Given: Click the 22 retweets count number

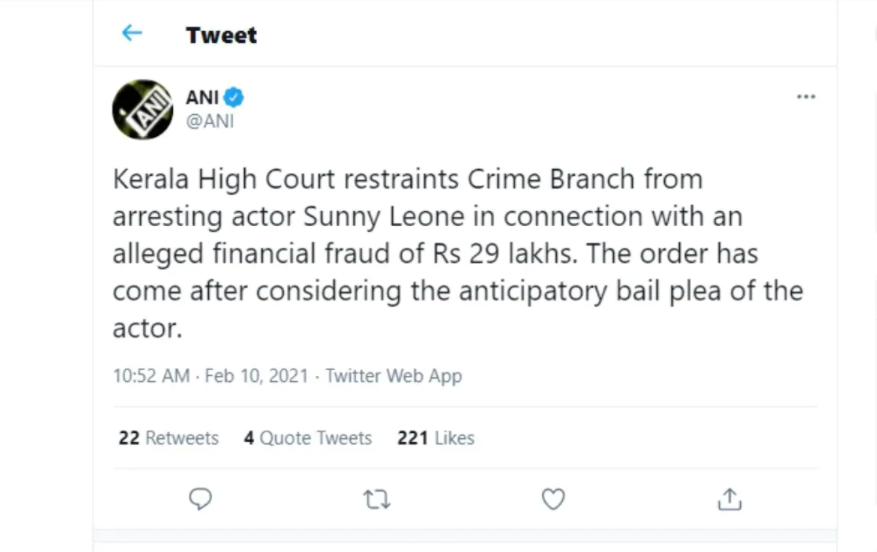Looking at the screenshot, I should click(129, 438).
